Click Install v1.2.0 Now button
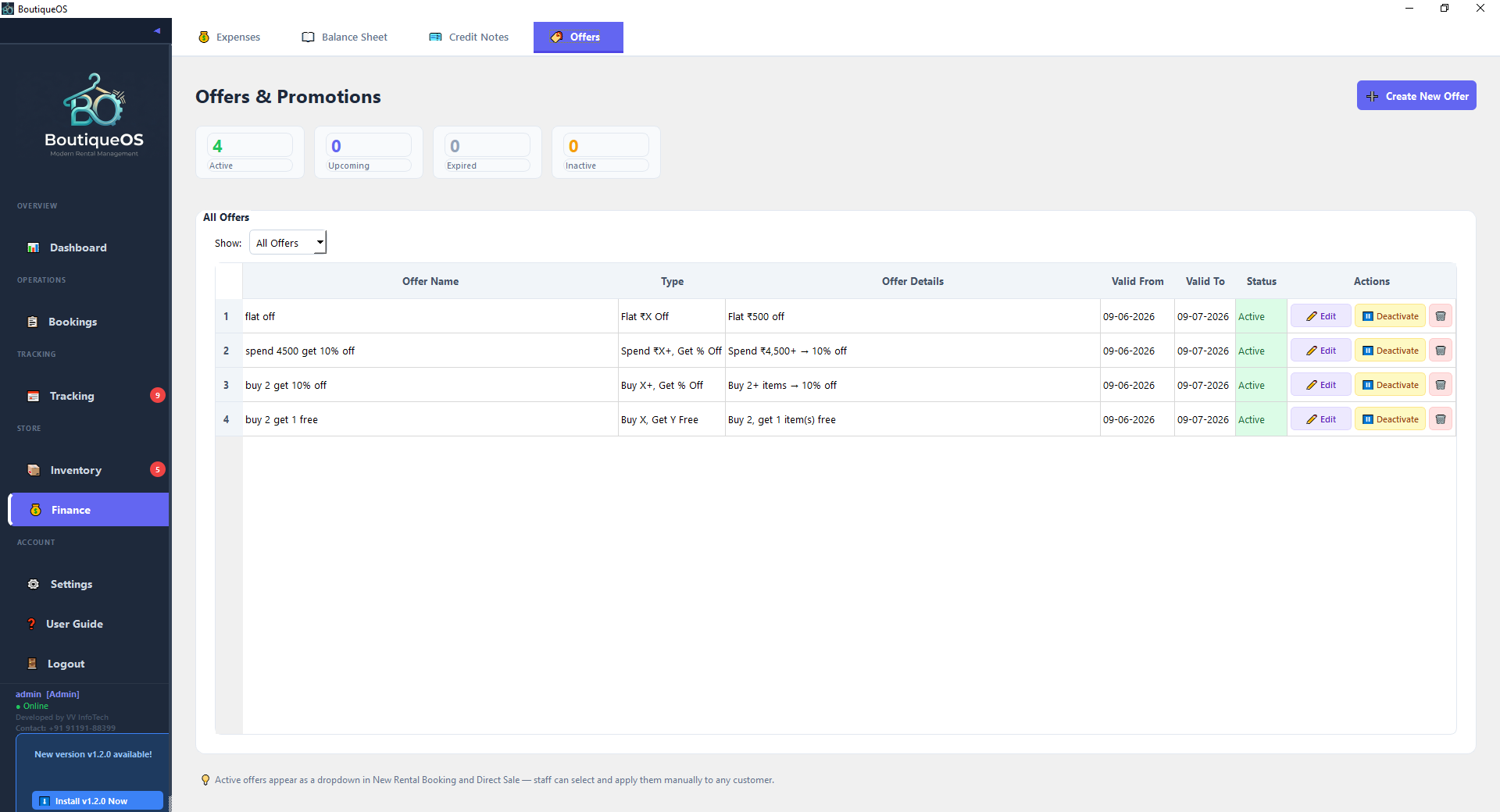 click(x=98, y=800)
